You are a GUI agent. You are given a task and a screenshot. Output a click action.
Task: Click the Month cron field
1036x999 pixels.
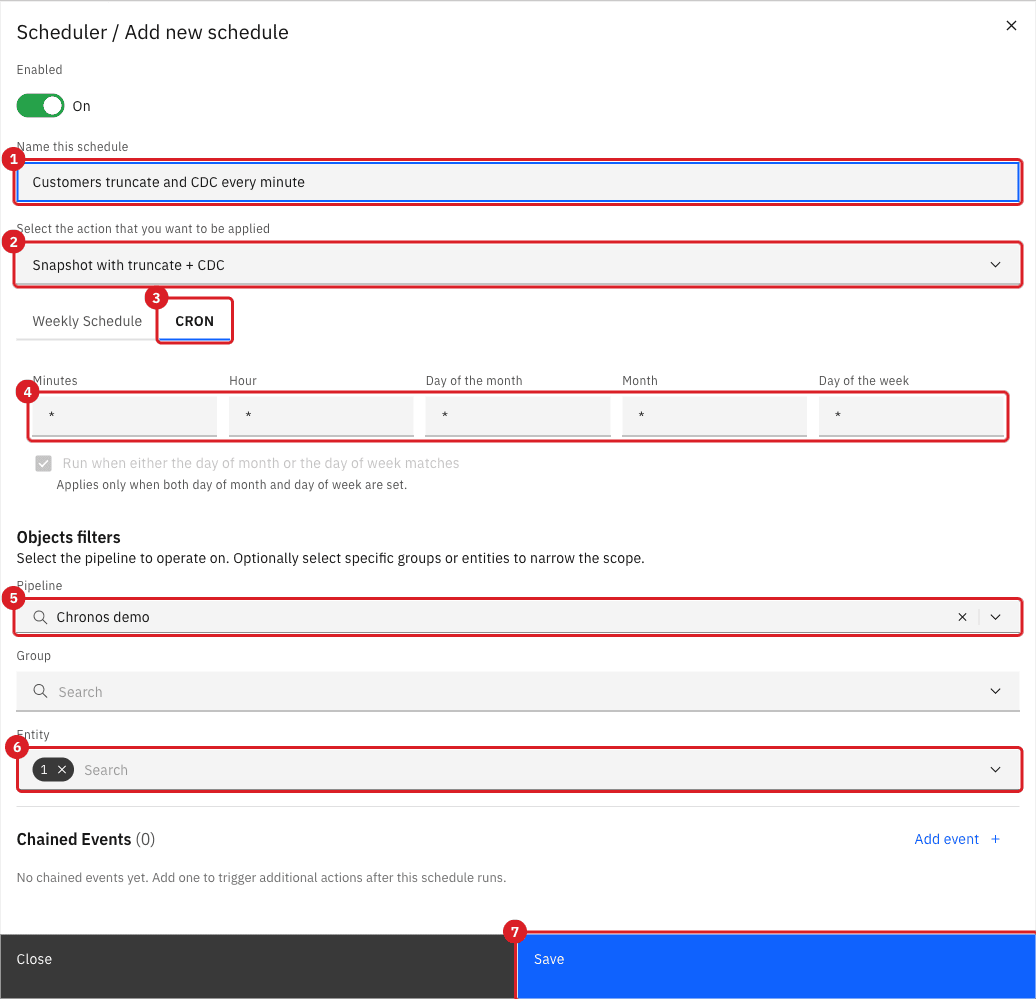point(714,416)
